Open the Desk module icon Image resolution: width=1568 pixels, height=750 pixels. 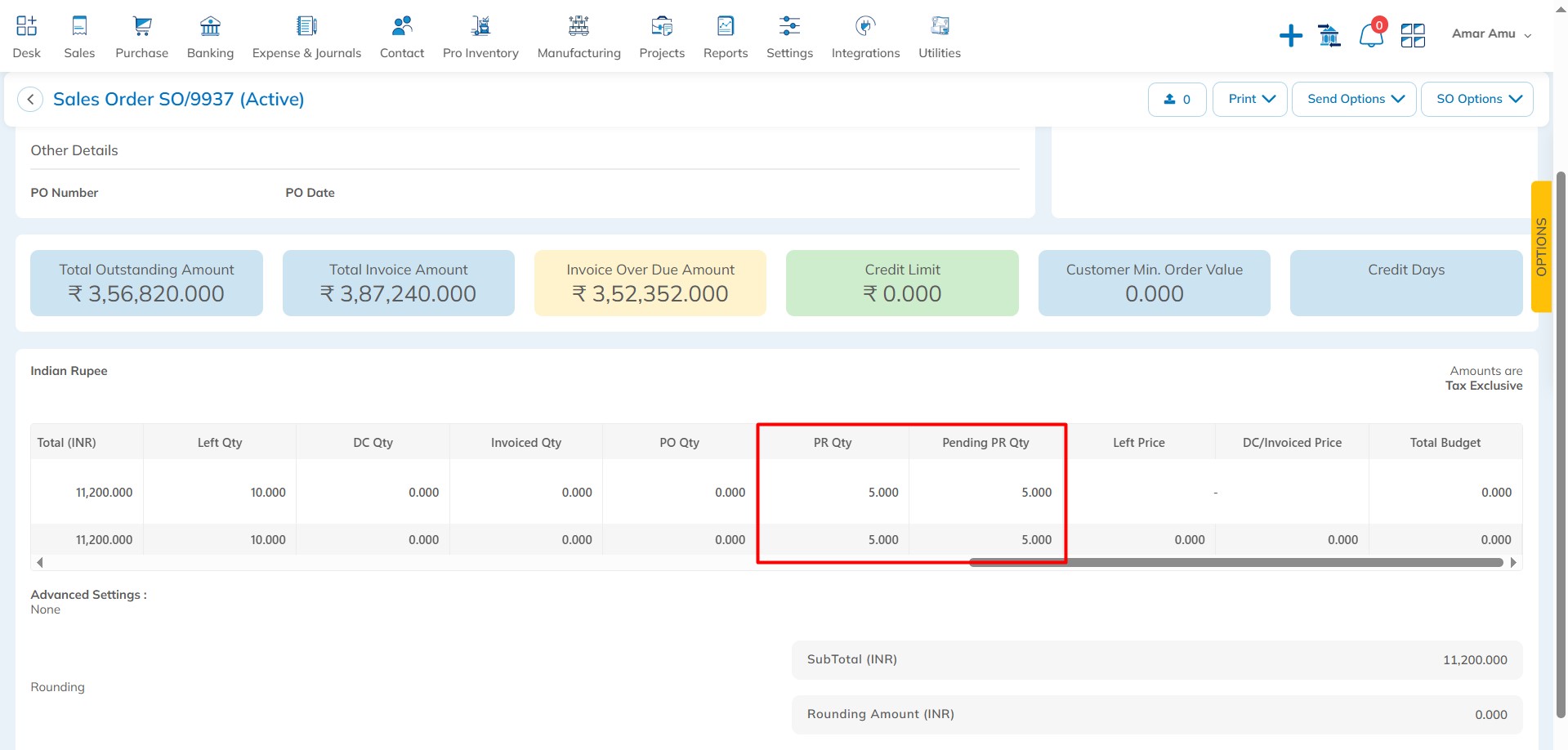26,26
